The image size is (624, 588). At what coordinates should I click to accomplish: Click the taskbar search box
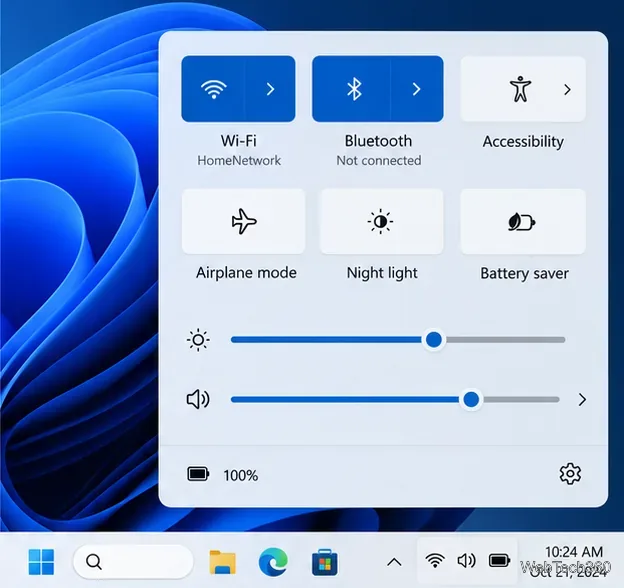(x=133, y=562)
